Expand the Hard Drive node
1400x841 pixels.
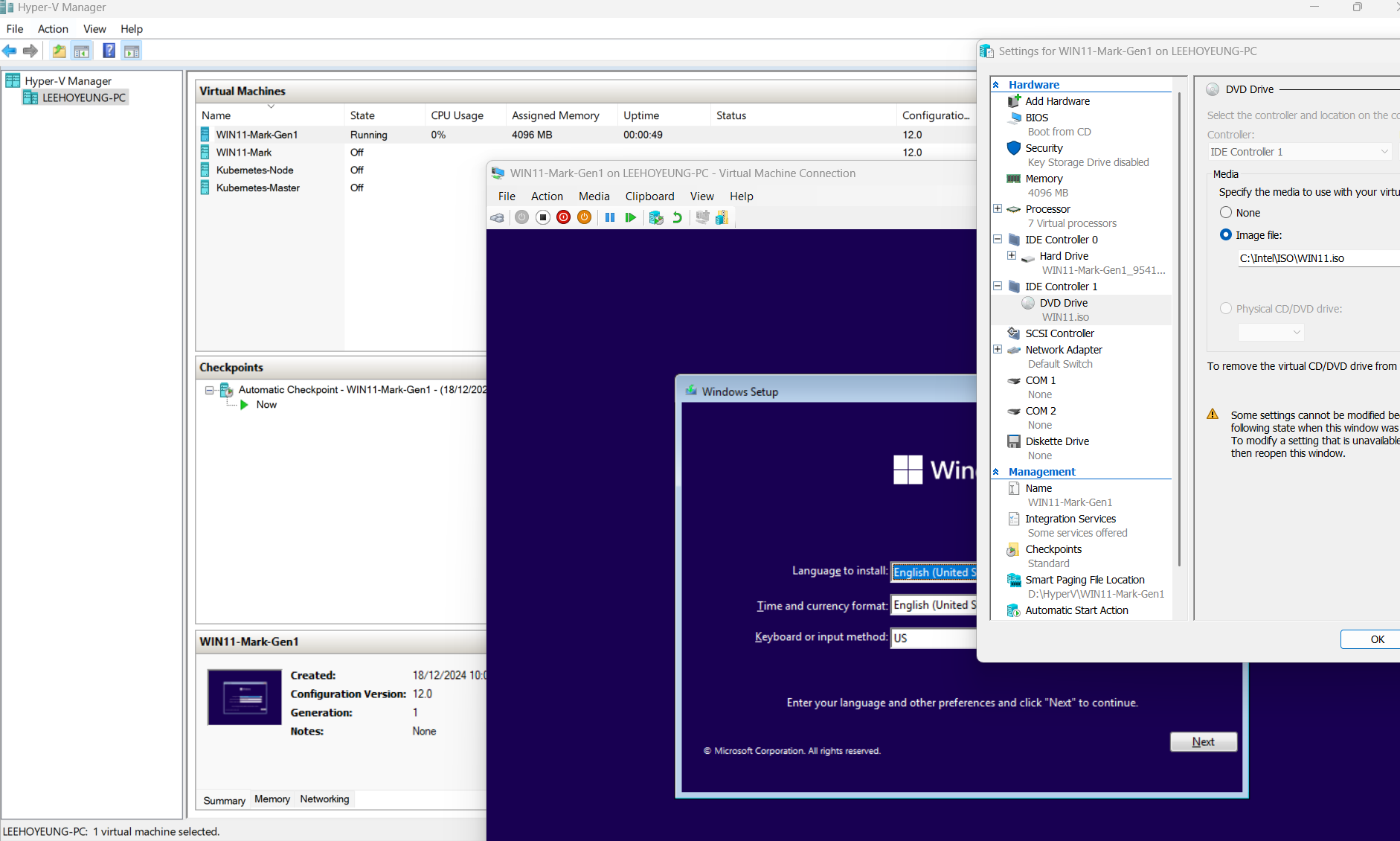[x=1012, y=255]
